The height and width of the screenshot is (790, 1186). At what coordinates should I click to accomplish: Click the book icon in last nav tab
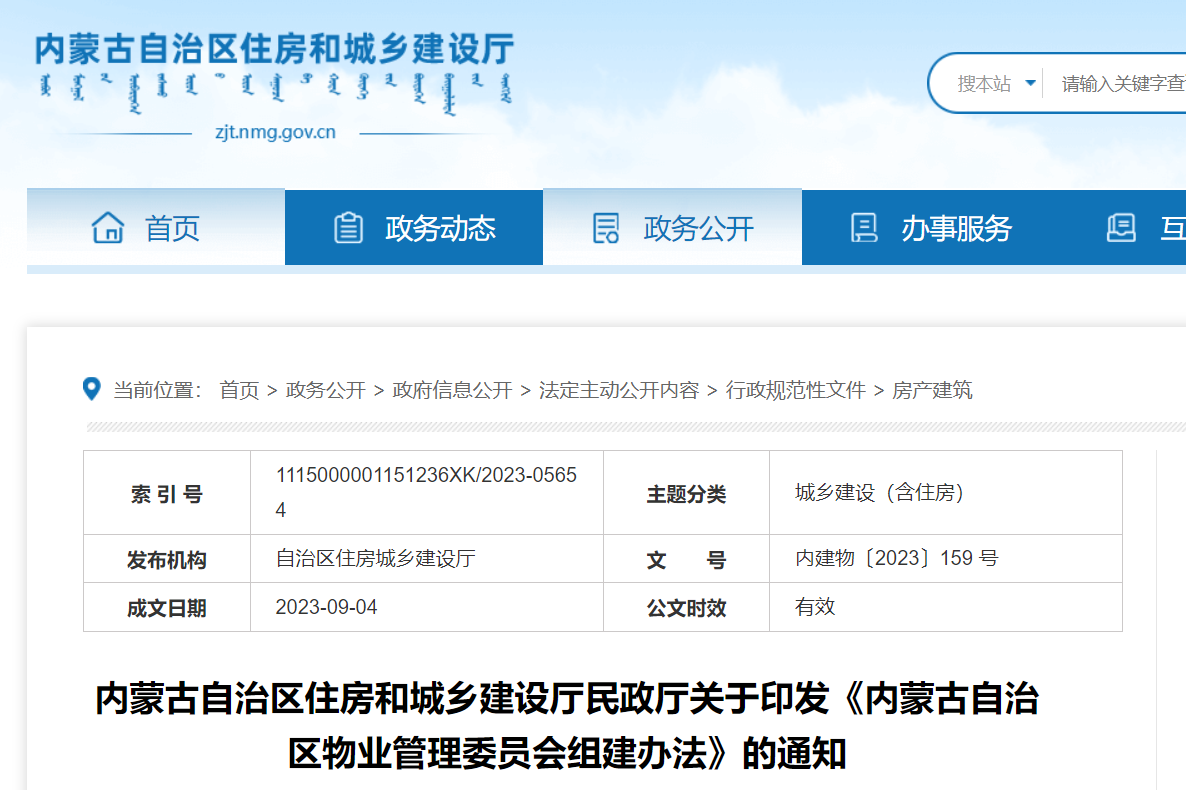(x=1121, y=228)
